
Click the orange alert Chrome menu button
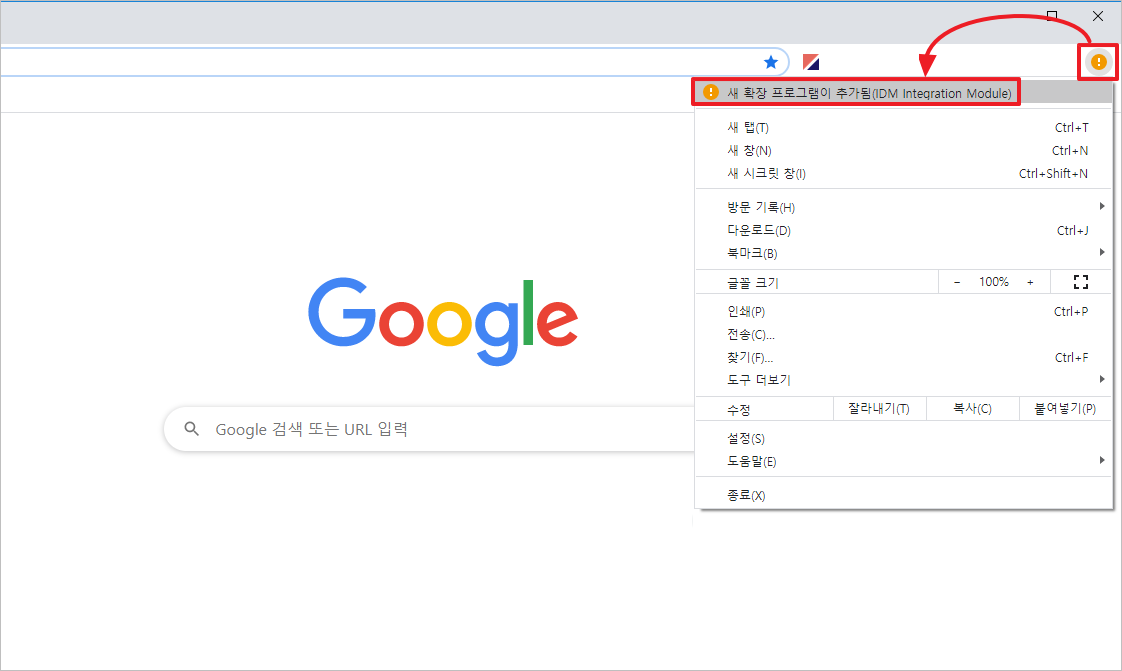tap(1098, 62)
